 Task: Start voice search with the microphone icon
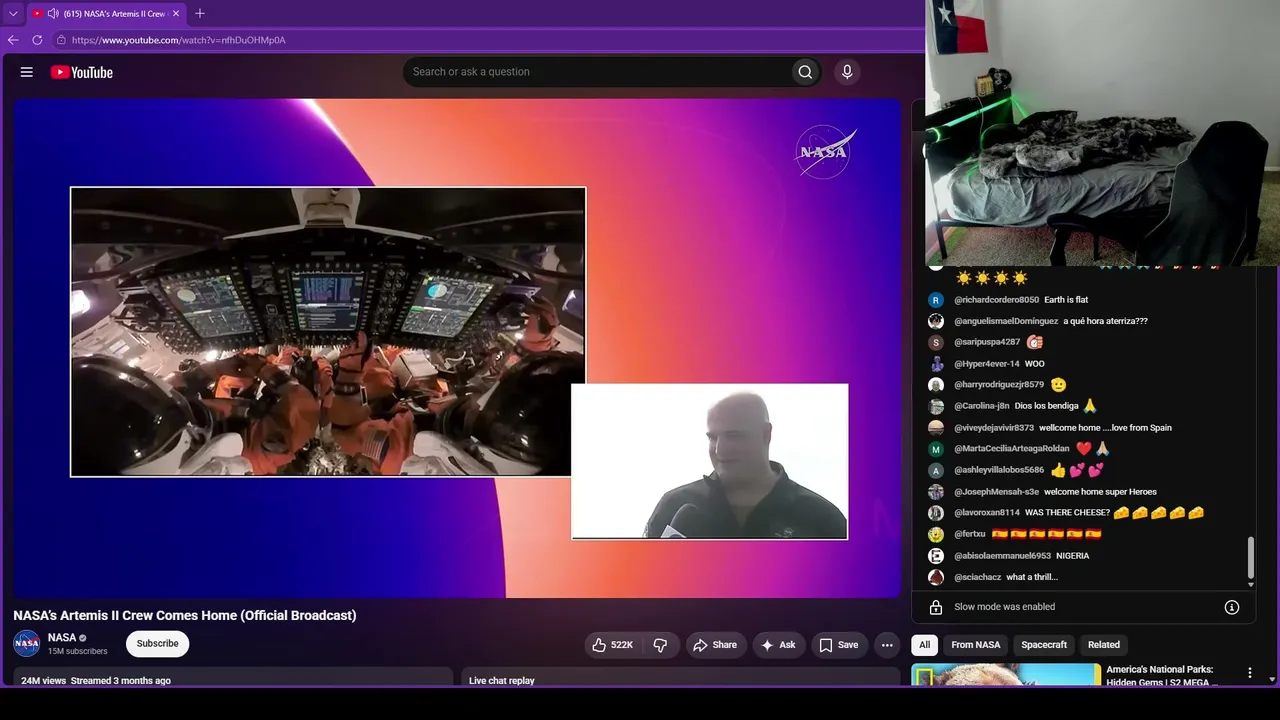(847, 72)
